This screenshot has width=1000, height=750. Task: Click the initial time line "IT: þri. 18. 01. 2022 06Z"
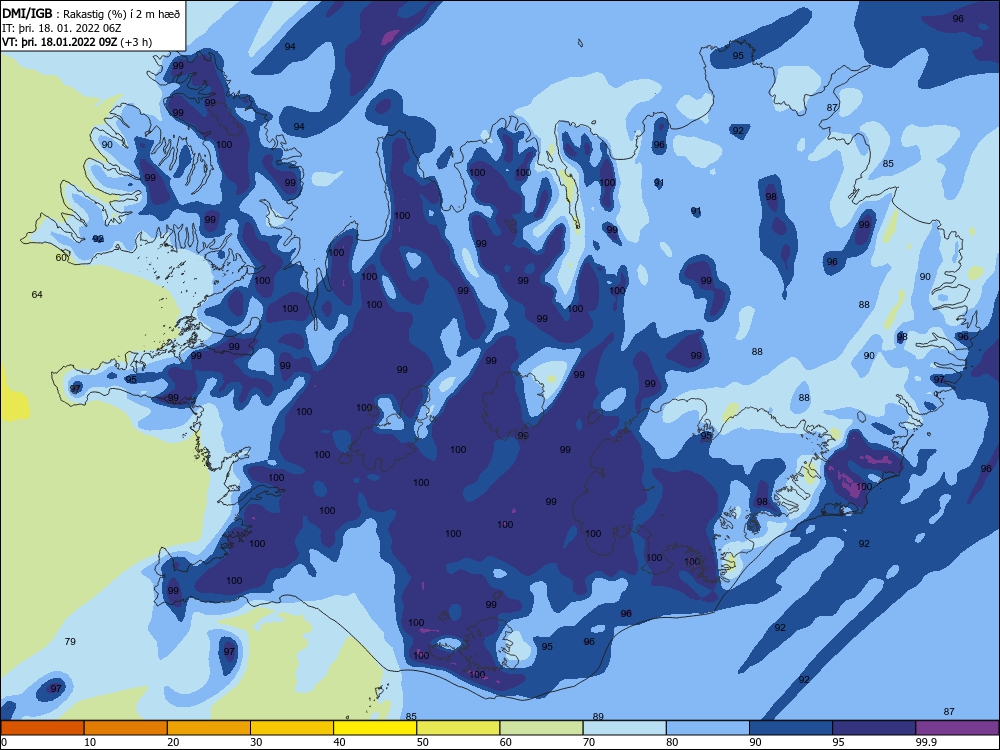[61, 28]
